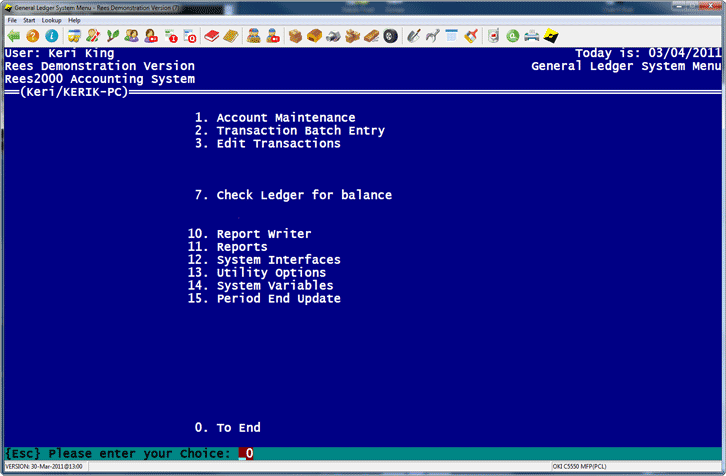Viewport: 726px width, 476px height.
Task: Open the Help menu
Action: click(x=74, y=20)
